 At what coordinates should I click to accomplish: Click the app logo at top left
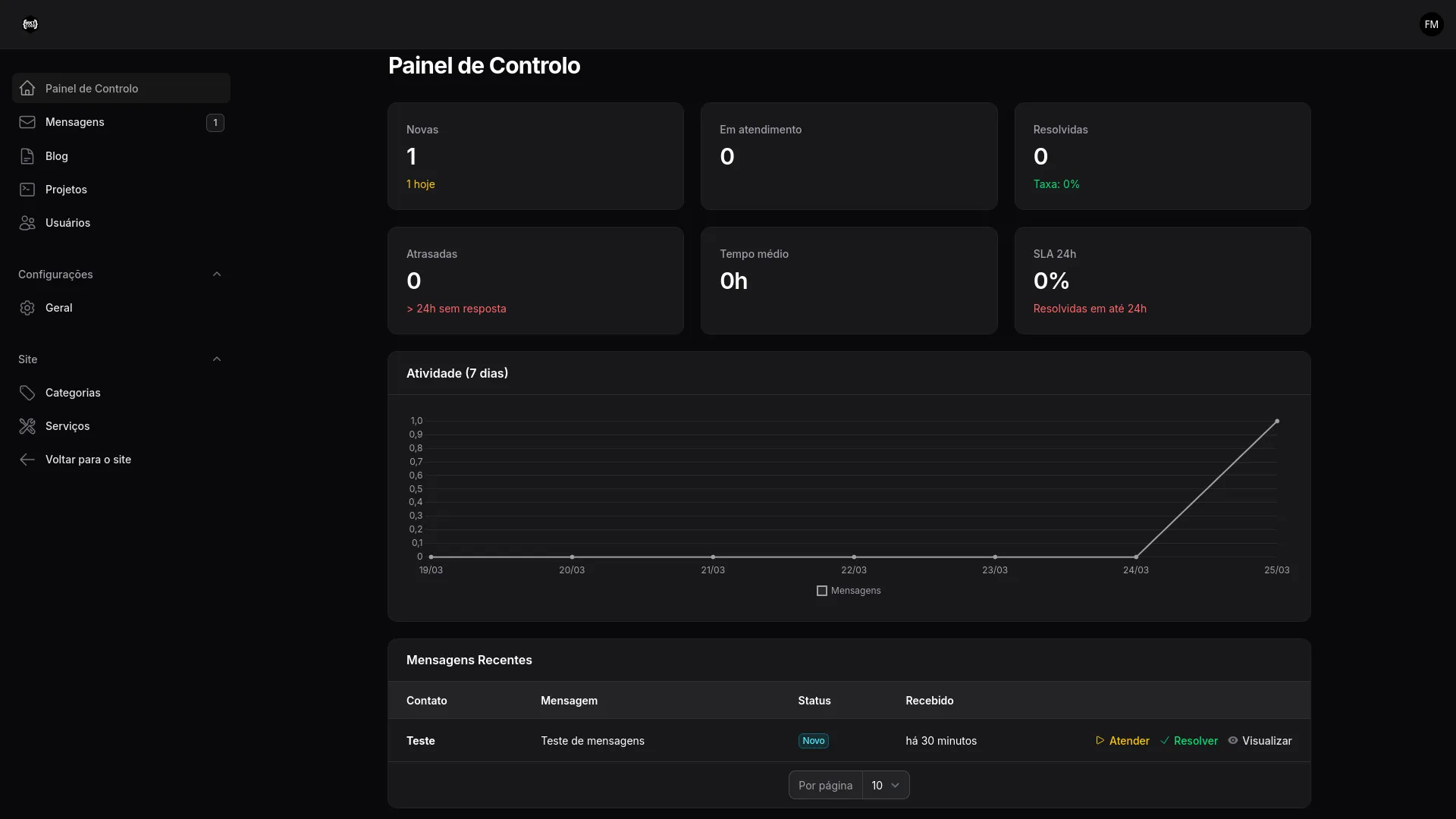pos(30,24)
